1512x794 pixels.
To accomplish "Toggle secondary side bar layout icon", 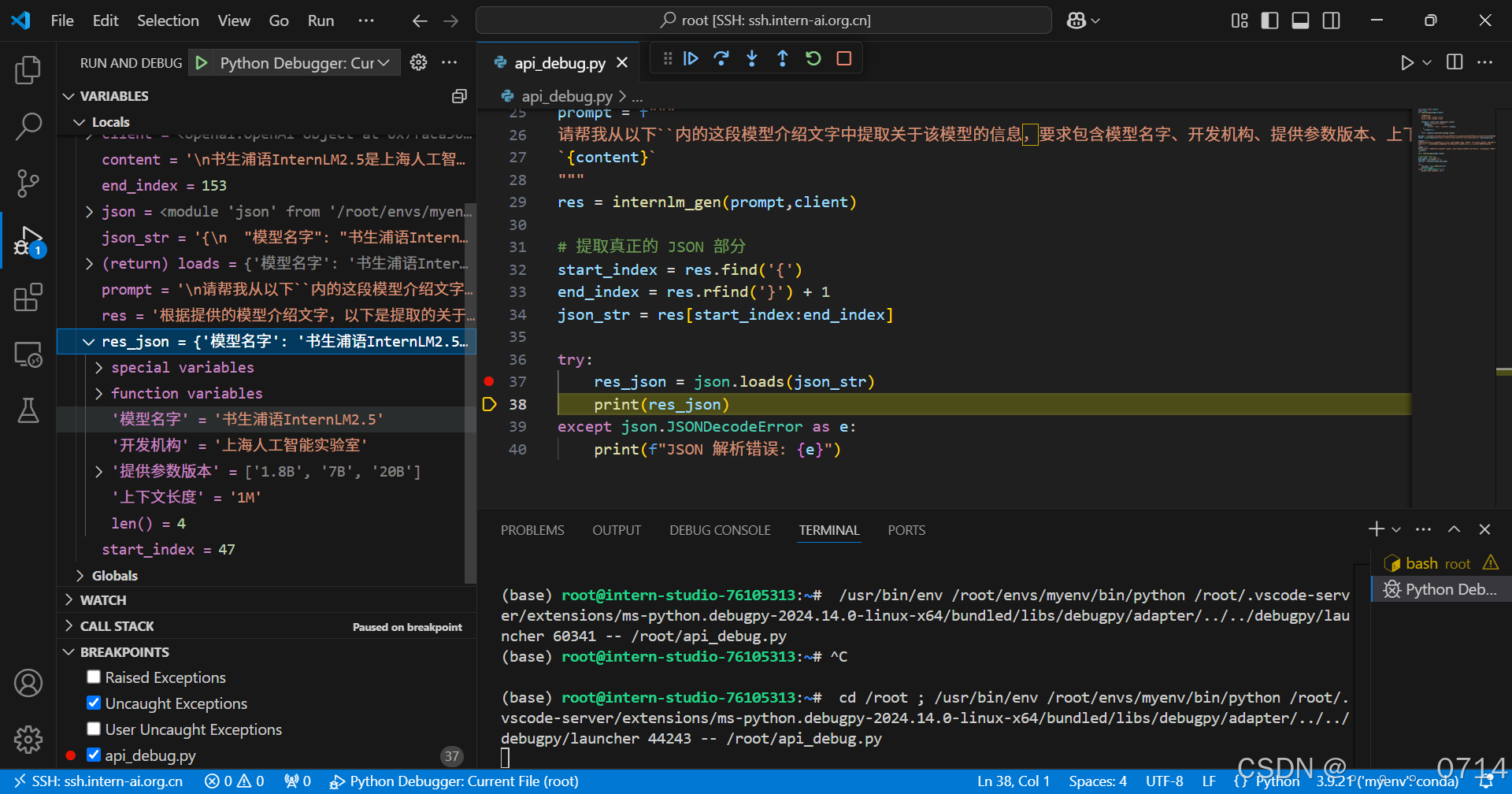I will (x=1332, y=20).
